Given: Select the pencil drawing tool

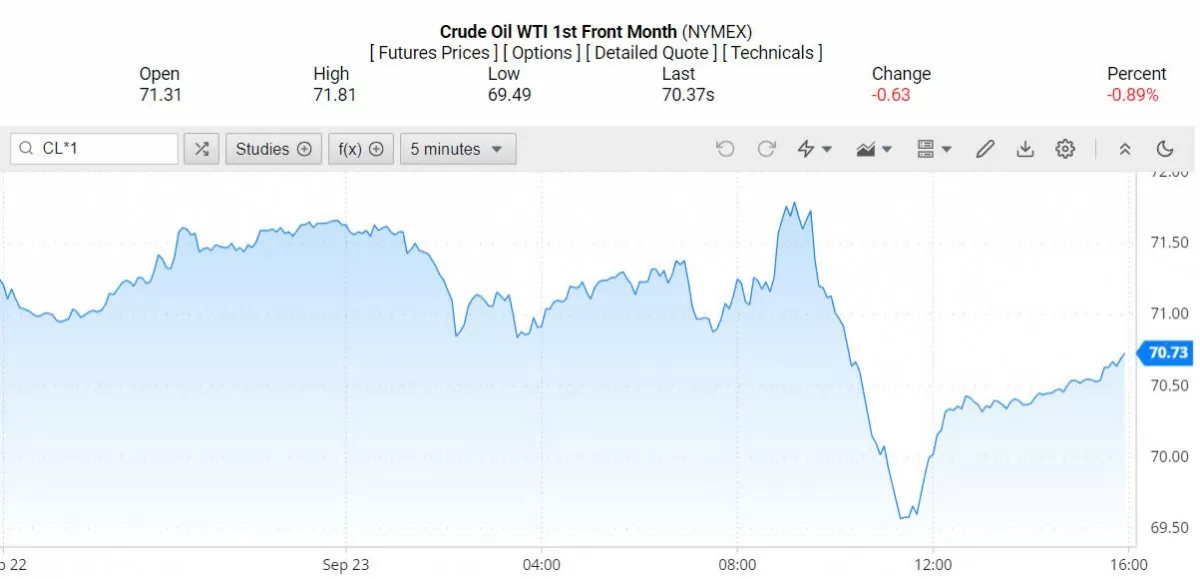Looking at the screenshot, I should coord(985,149).
